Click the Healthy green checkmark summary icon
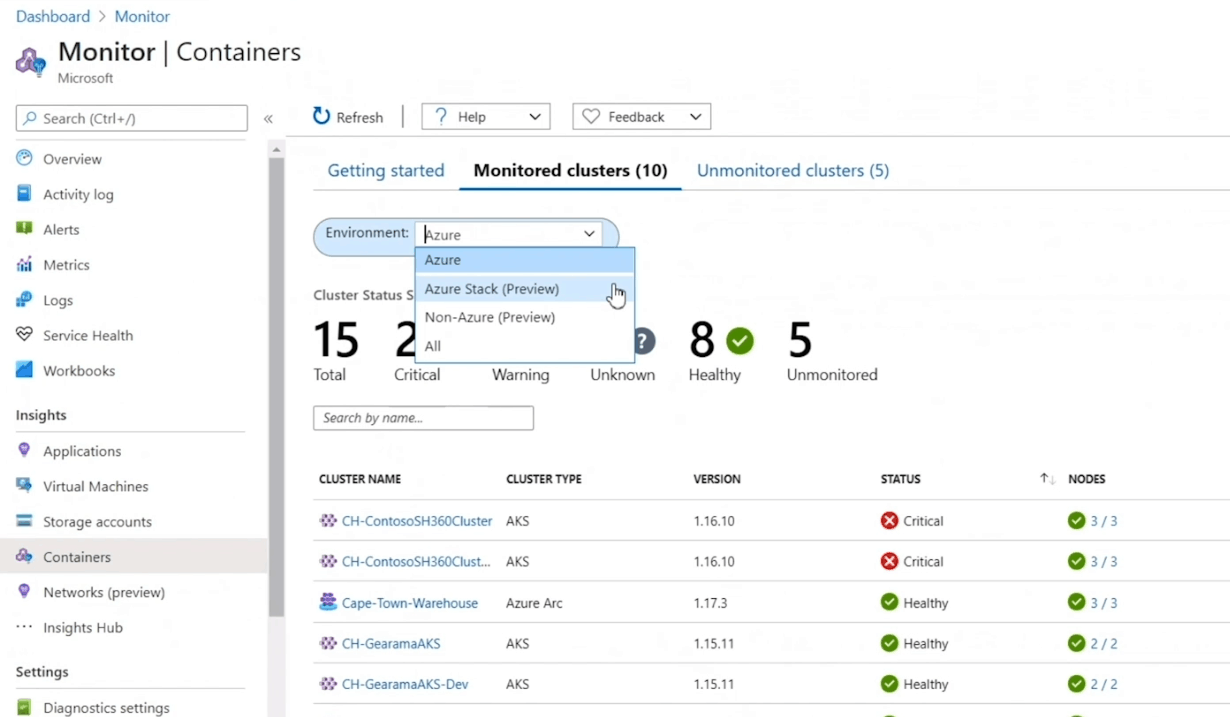This screenshot has width=1230, height=717. pos(740,341)
